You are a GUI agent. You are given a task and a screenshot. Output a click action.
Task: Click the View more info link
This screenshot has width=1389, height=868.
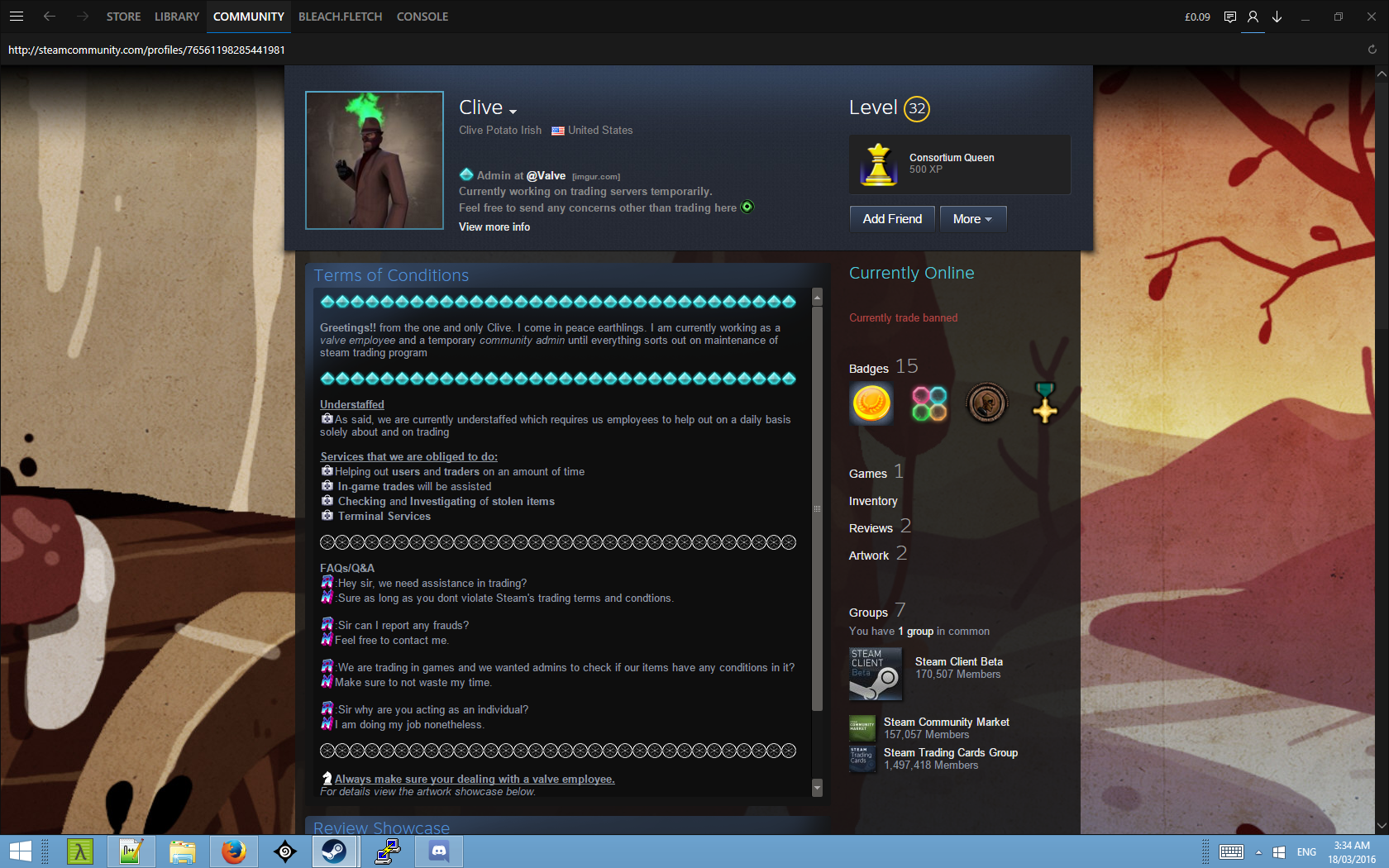(494, 227)
